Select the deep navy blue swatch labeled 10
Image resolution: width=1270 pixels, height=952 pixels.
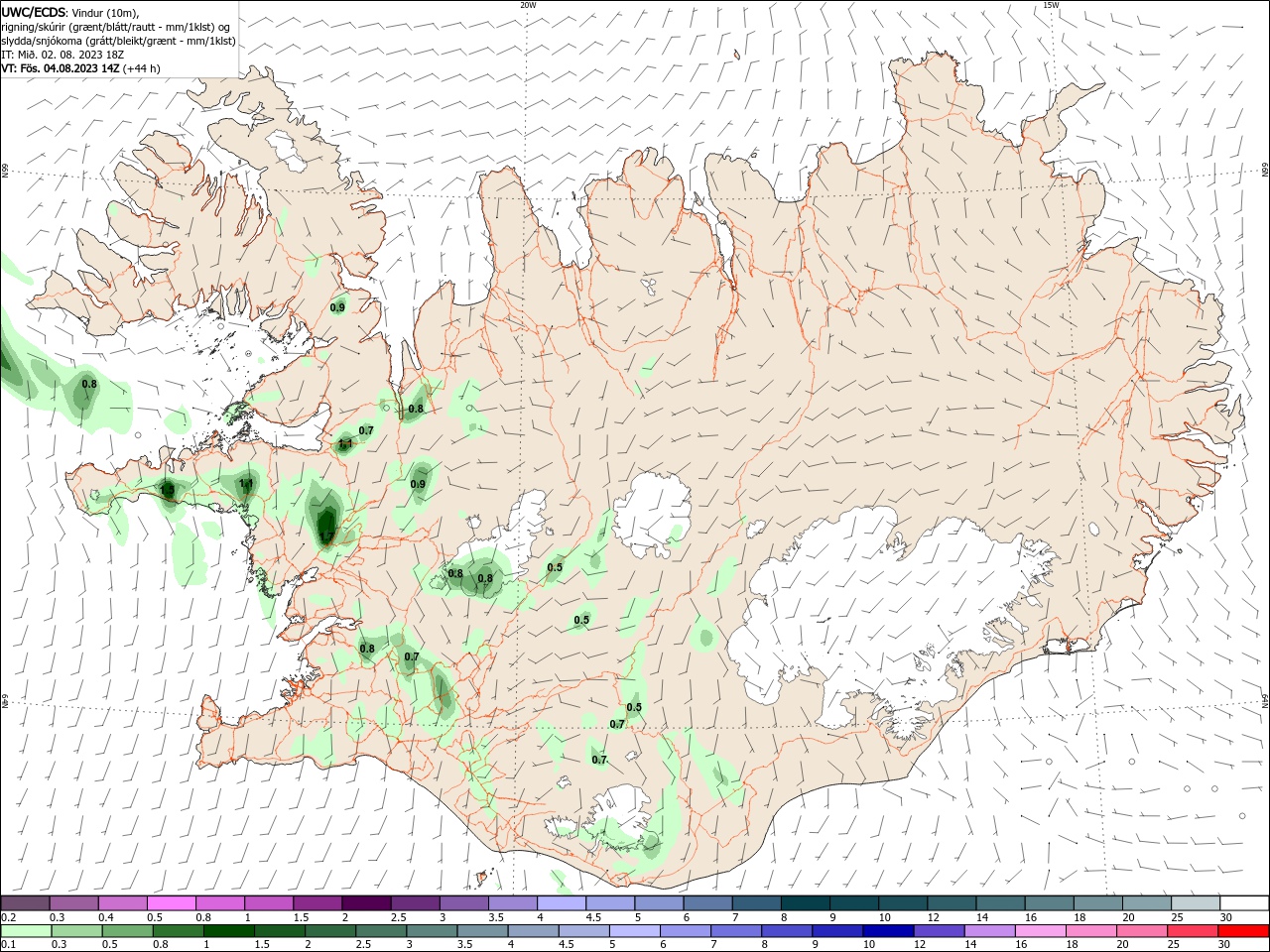[887, 931]
